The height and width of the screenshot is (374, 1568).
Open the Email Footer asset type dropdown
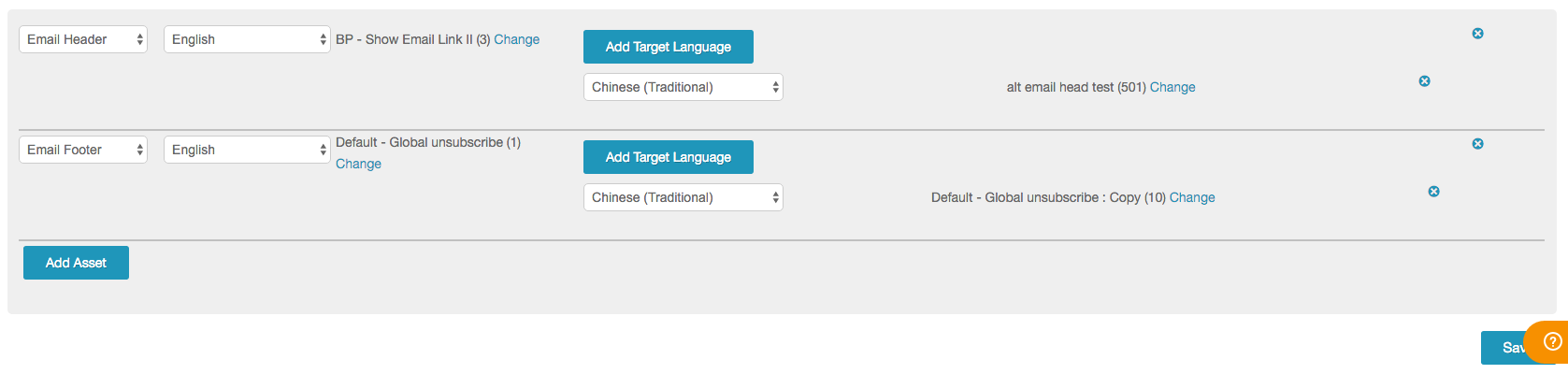[x=83, y=150]
